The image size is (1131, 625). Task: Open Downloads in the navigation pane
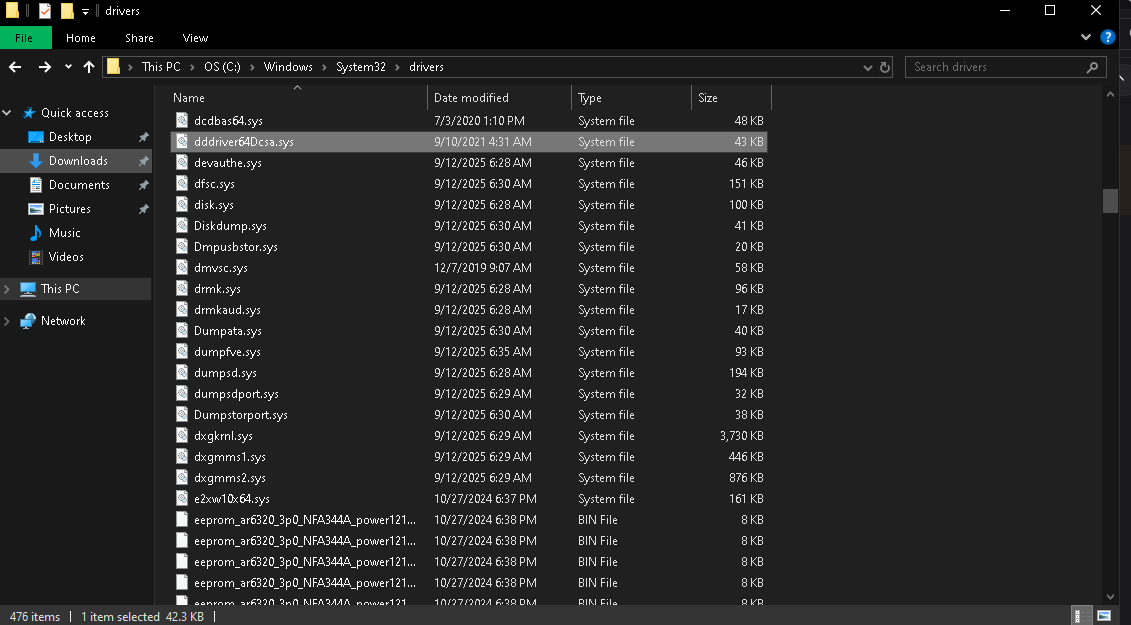click(78, 161)
